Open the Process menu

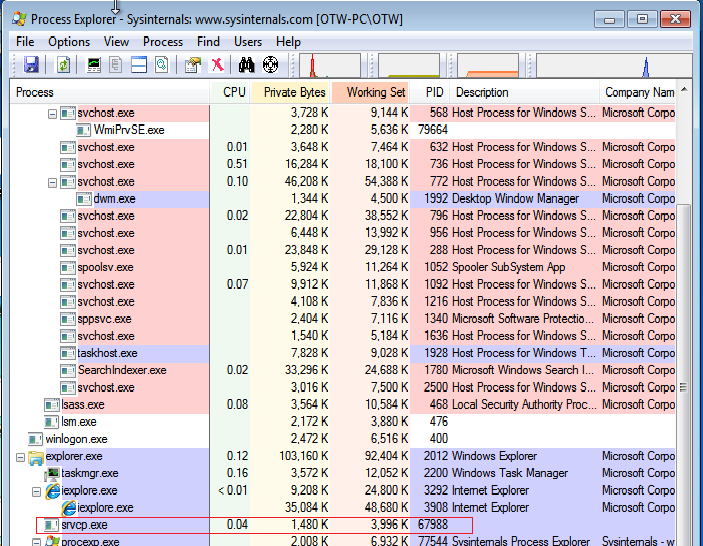tap(163, 42)
